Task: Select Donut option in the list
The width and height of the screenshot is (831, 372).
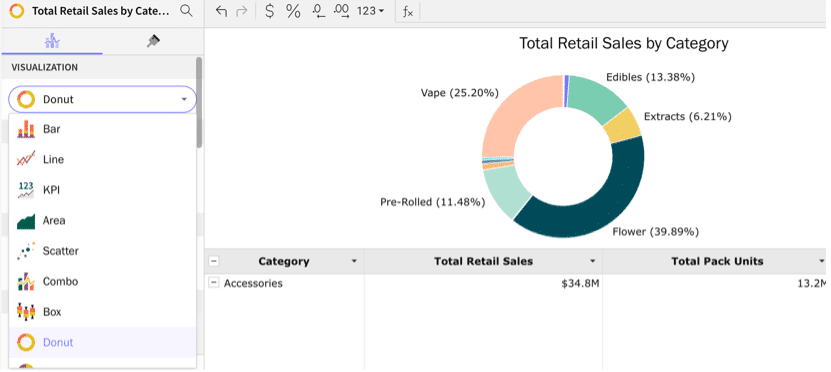Action: 102,342
